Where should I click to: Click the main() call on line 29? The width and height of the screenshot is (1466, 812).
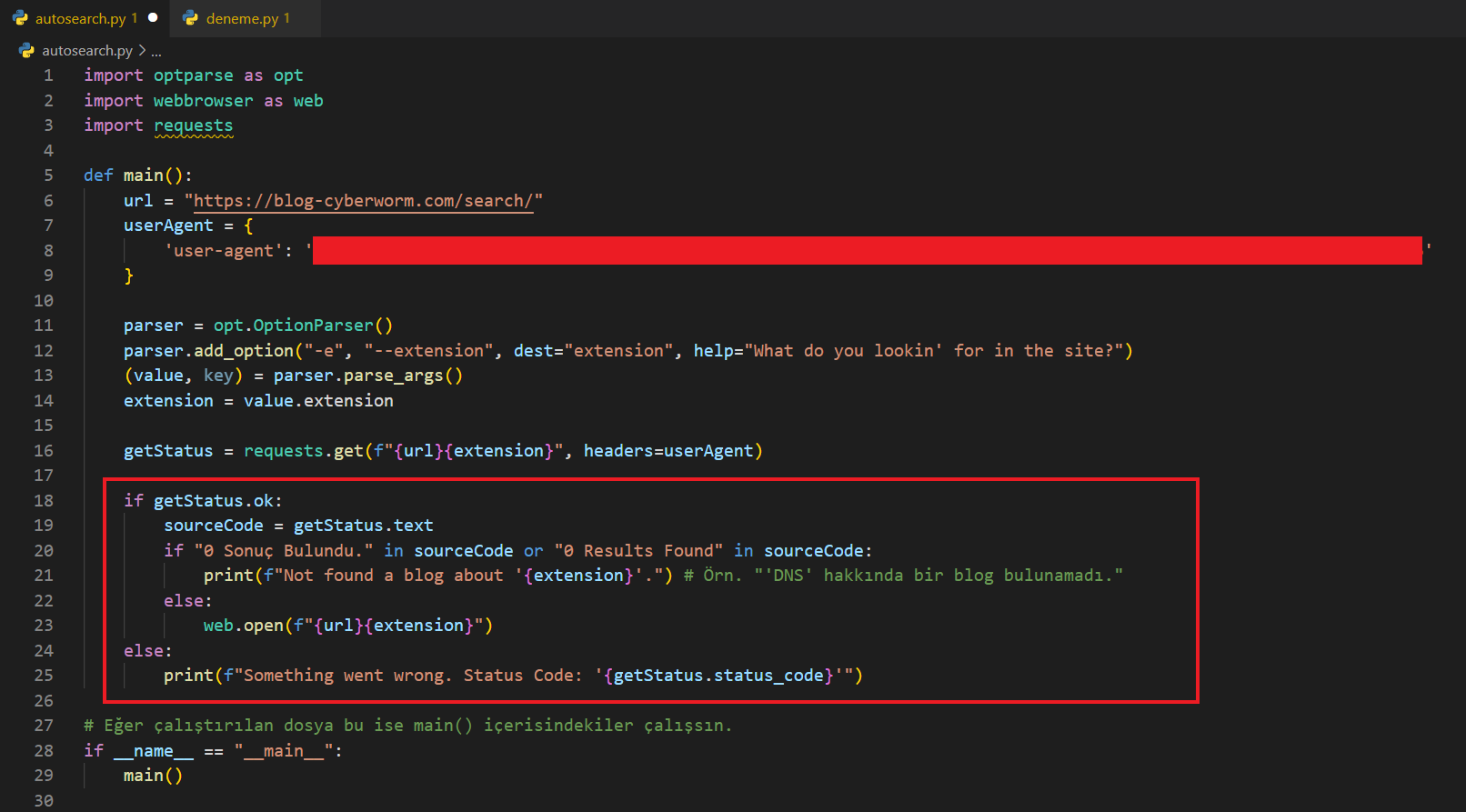pyautogui.click(x=153, y=776)
